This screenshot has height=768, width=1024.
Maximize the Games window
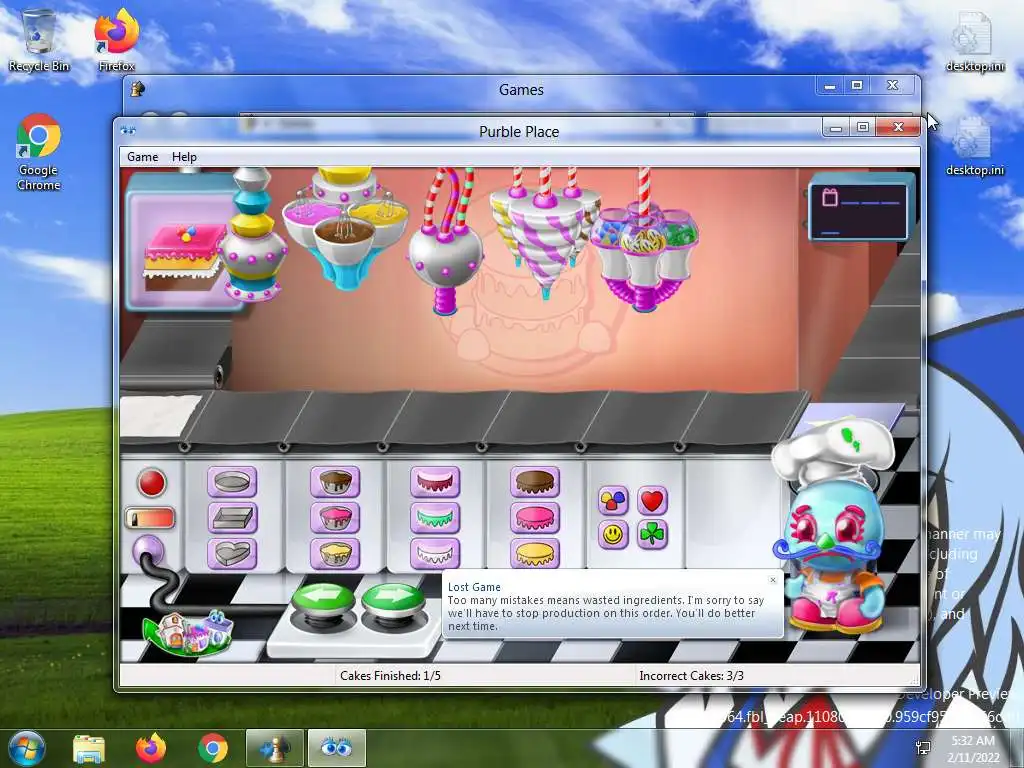[x=857, y=86]
